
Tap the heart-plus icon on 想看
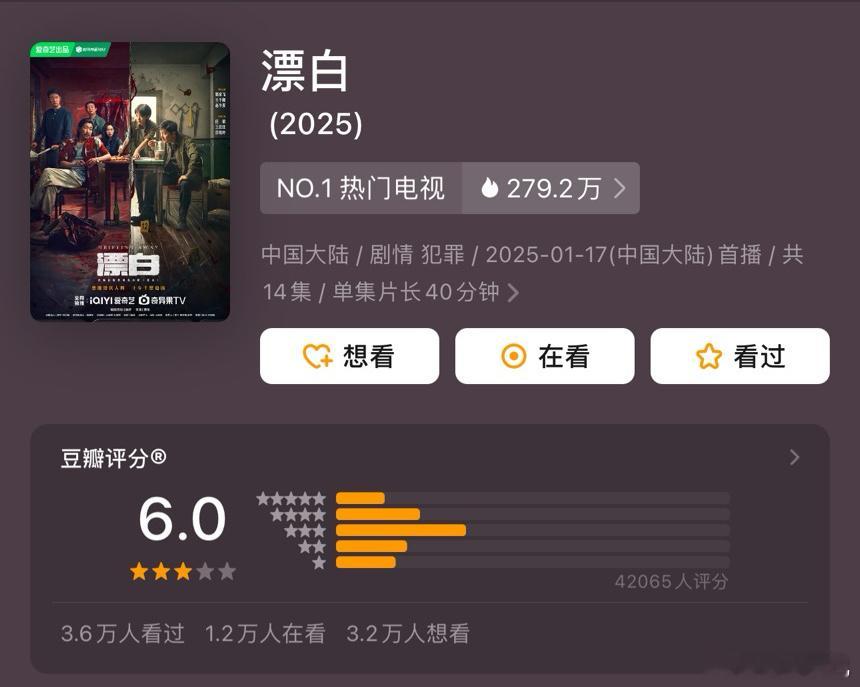tap(318, 356)
